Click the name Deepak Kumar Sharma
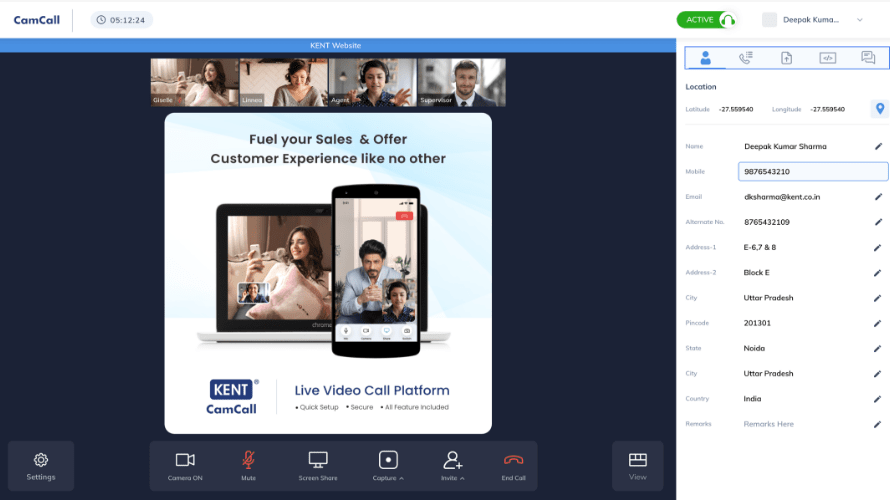890x500 pixels. click(785, 146)
